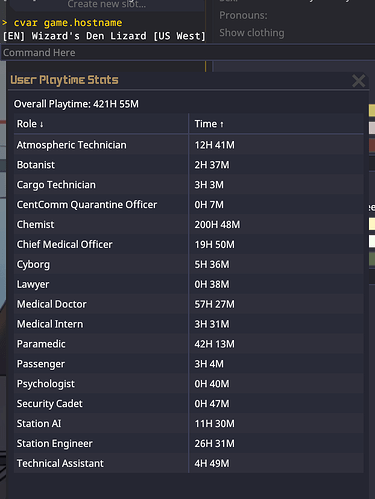
Task: Click the 11H 30M time value
Action: pyautogui.click(x=214, y=424)
